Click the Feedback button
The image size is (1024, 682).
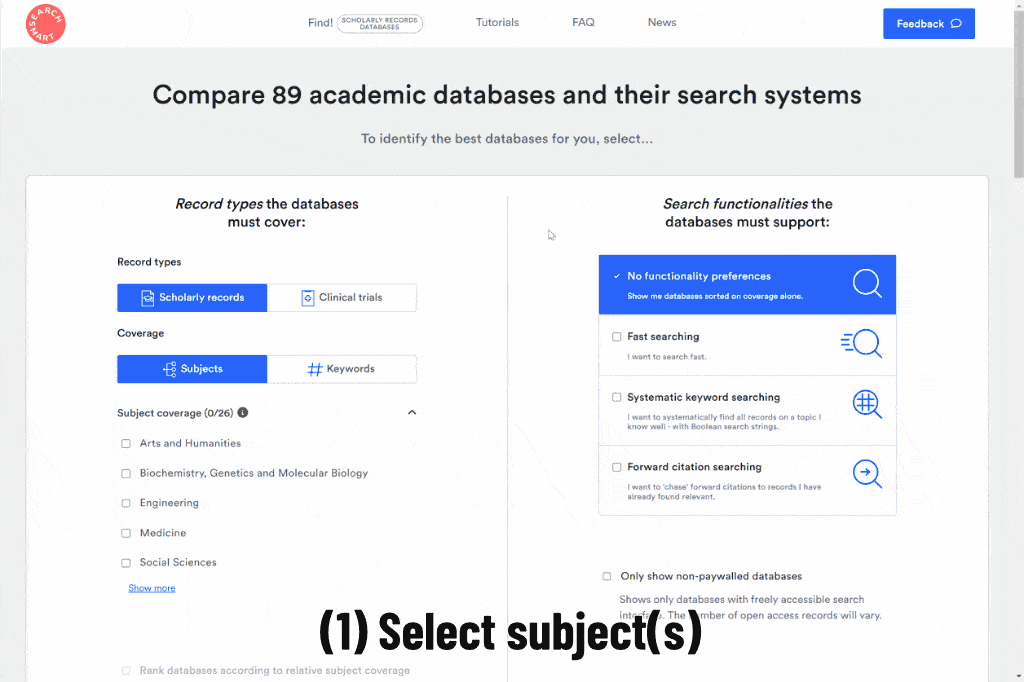tap(928, 23)
